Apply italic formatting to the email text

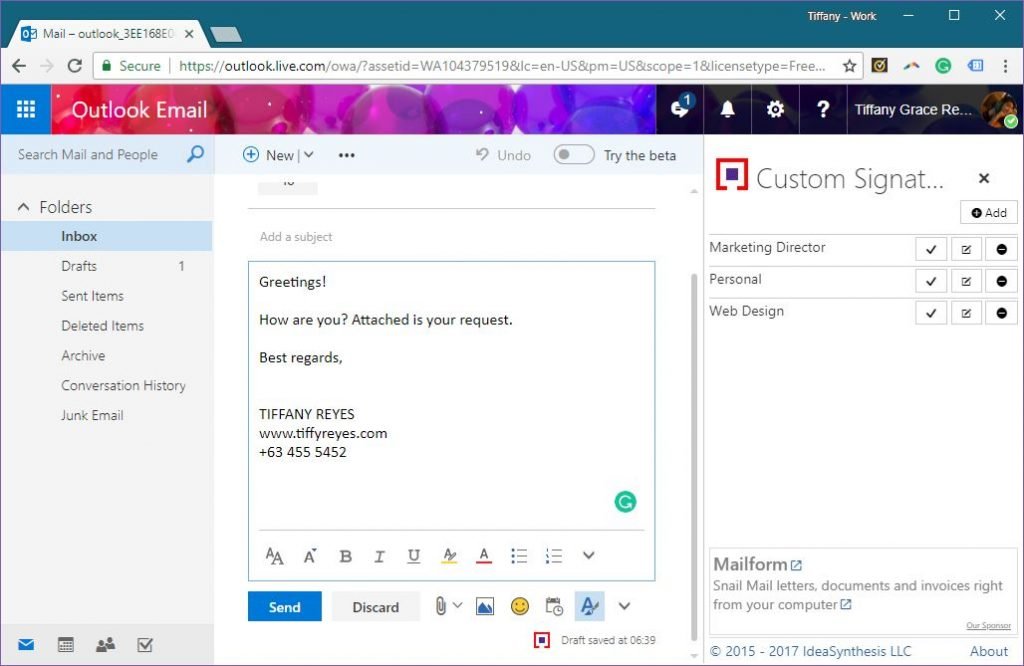(379, 555)
